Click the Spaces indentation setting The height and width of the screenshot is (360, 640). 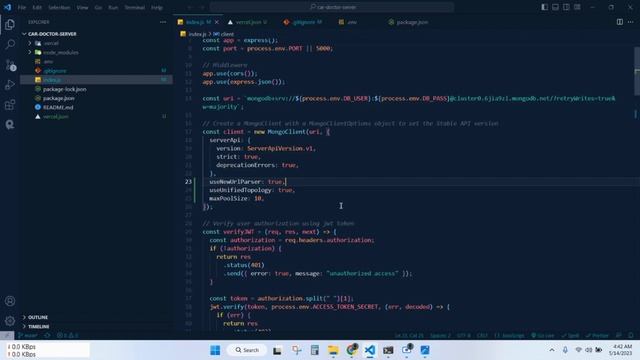440,336
